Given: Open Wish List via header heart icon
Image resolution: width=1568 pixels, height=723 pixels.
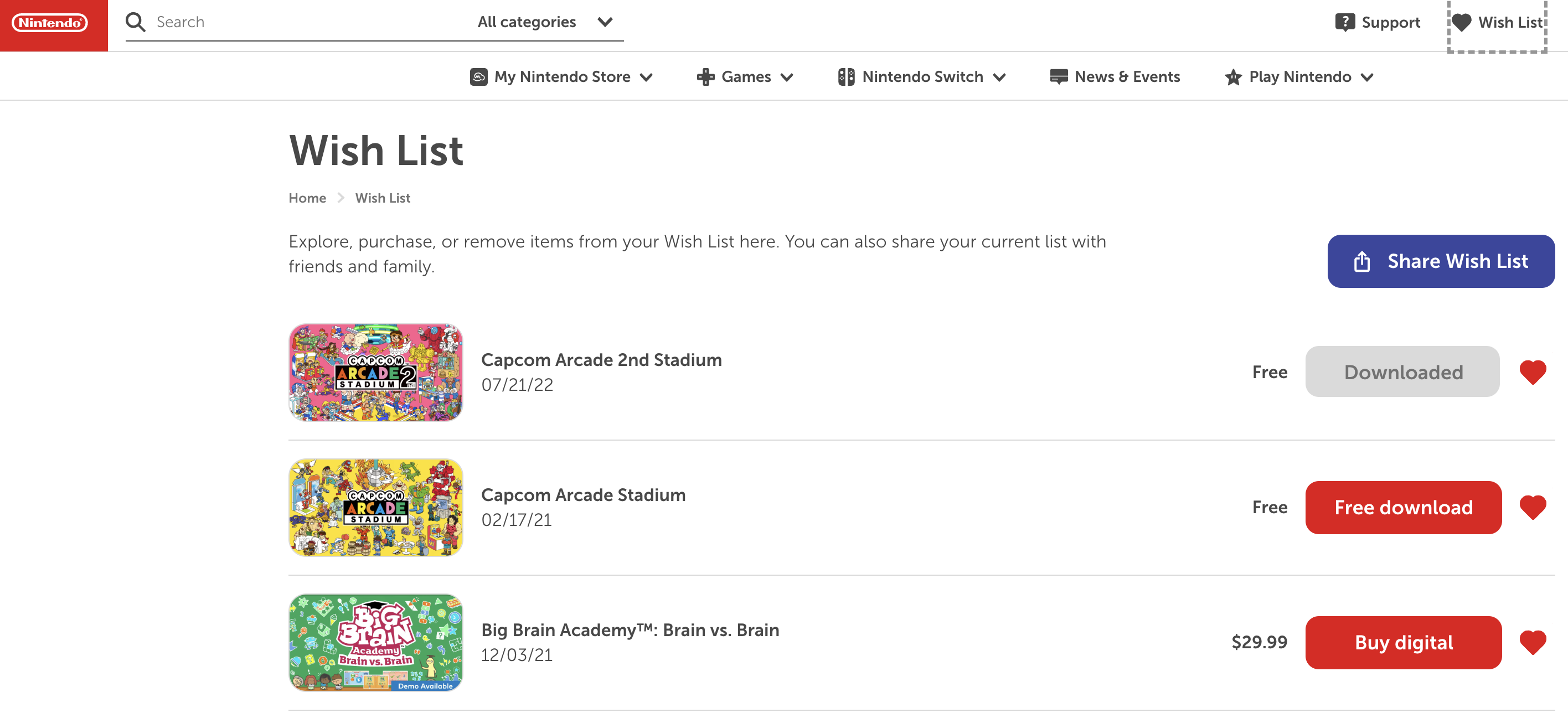Looking at the screenshot, I should coord(1461,23).
